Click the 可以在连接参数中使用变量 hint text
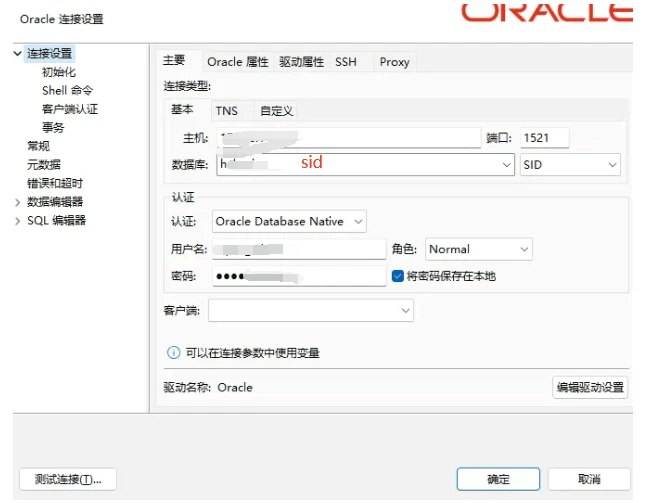The image size is (658, 503). (253, 353)
